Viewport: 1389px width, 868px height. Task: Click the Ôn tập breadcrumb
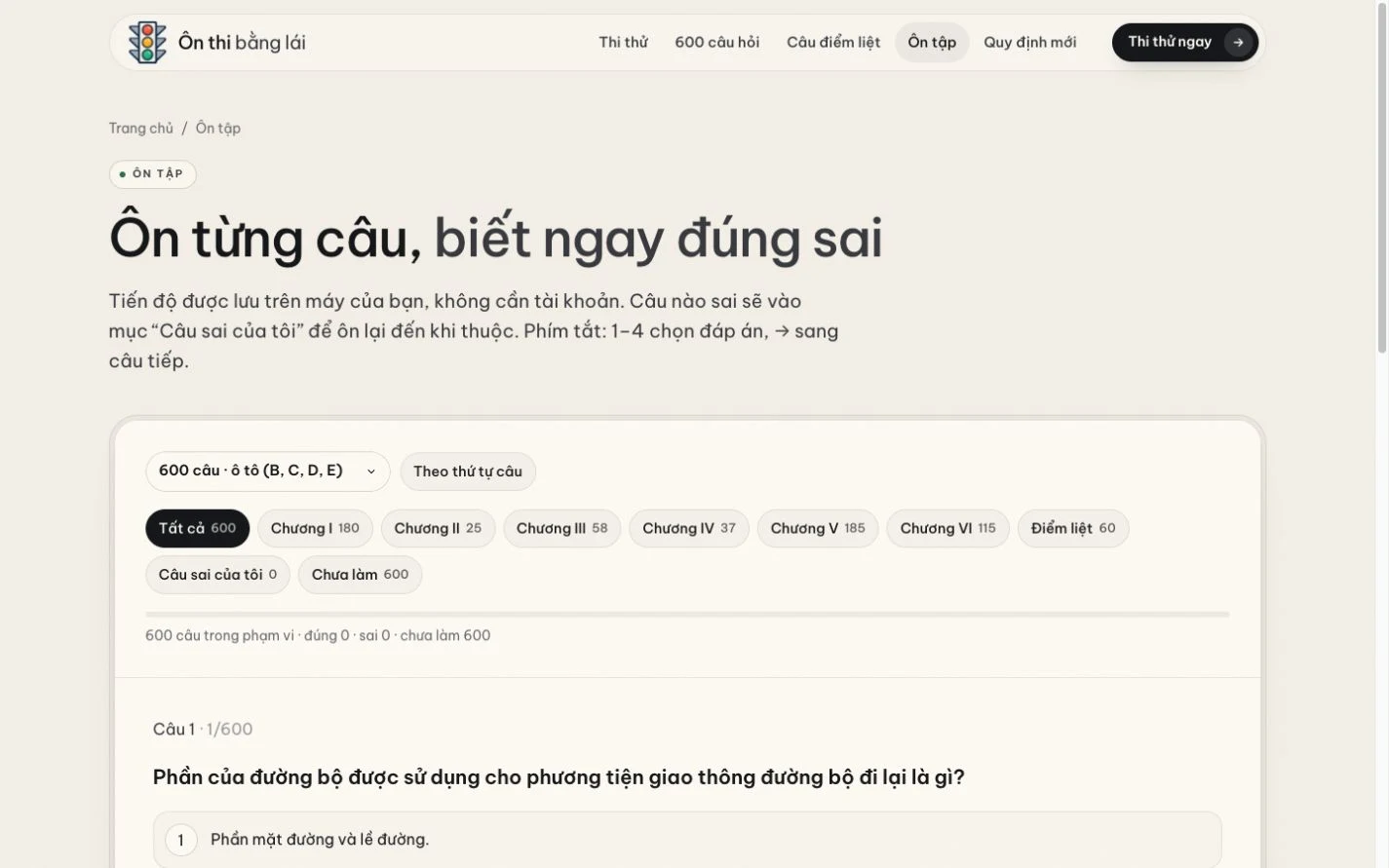pyautogui.click(x=218, y=128)
